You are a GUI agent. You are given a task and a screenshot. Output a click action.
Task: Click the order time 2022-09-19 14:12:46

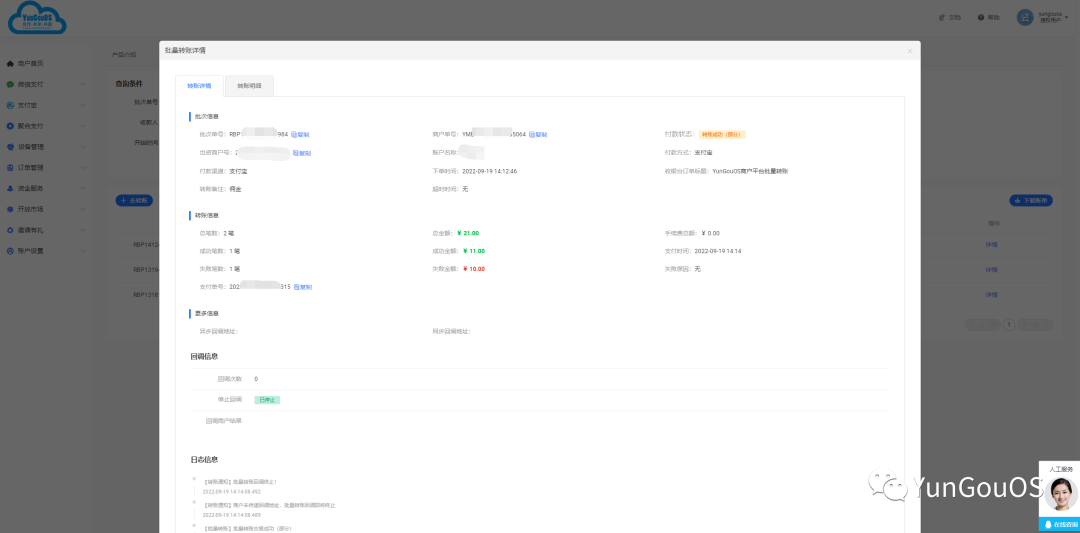pos(490,171)
